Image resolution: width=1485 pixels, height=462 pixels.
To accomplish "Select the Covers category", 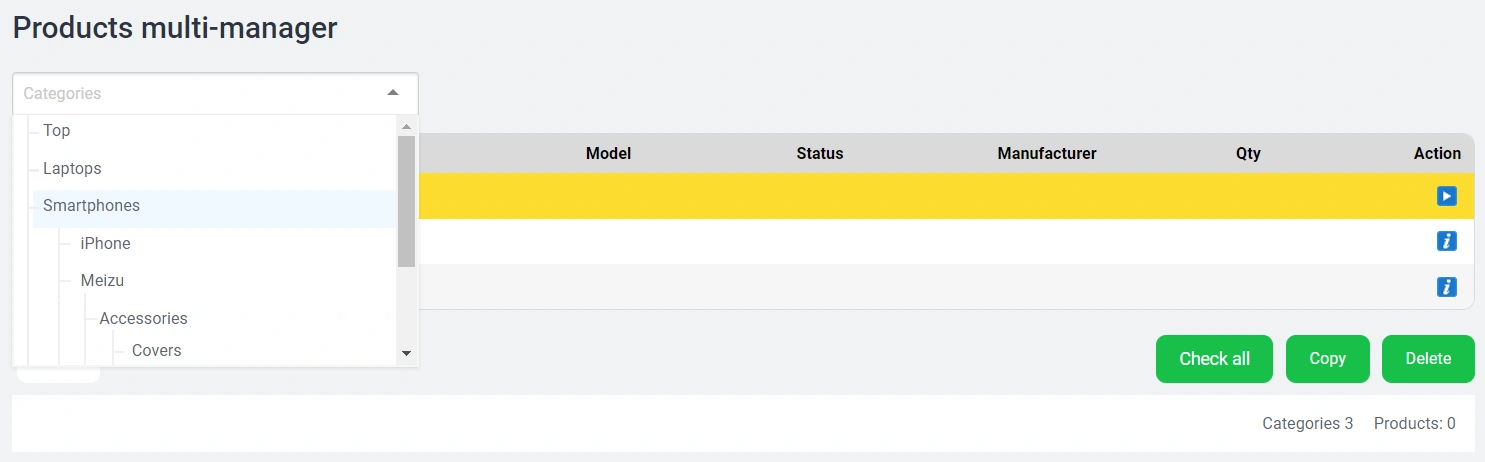I will (x=156, y=351).
